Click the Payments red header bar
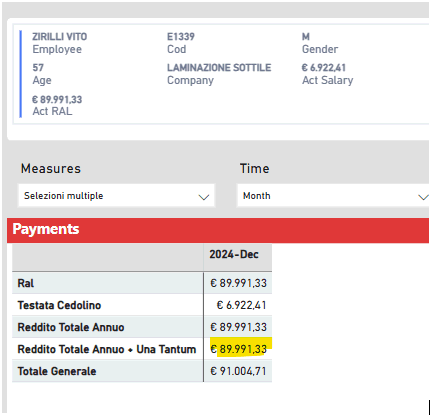The height and width of the screenshot is (415, 441). (218, 230)
